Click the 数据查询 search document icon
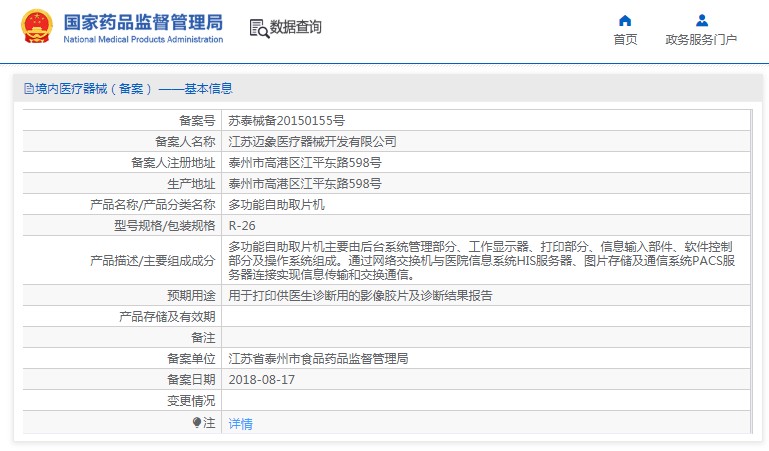Image resolution: width=769 pixels, height=451 pixels. (x=259, y=28)
